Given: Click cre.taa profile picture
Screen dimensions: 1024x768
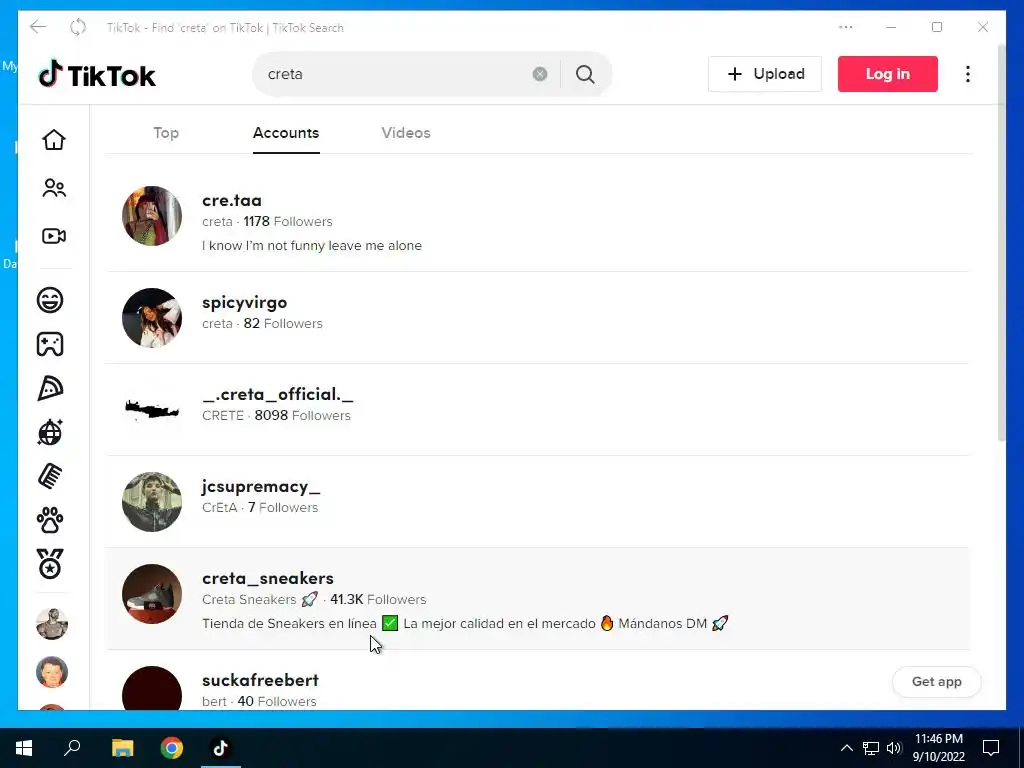Looking at the screenshot, I should [x=152, y=216].
